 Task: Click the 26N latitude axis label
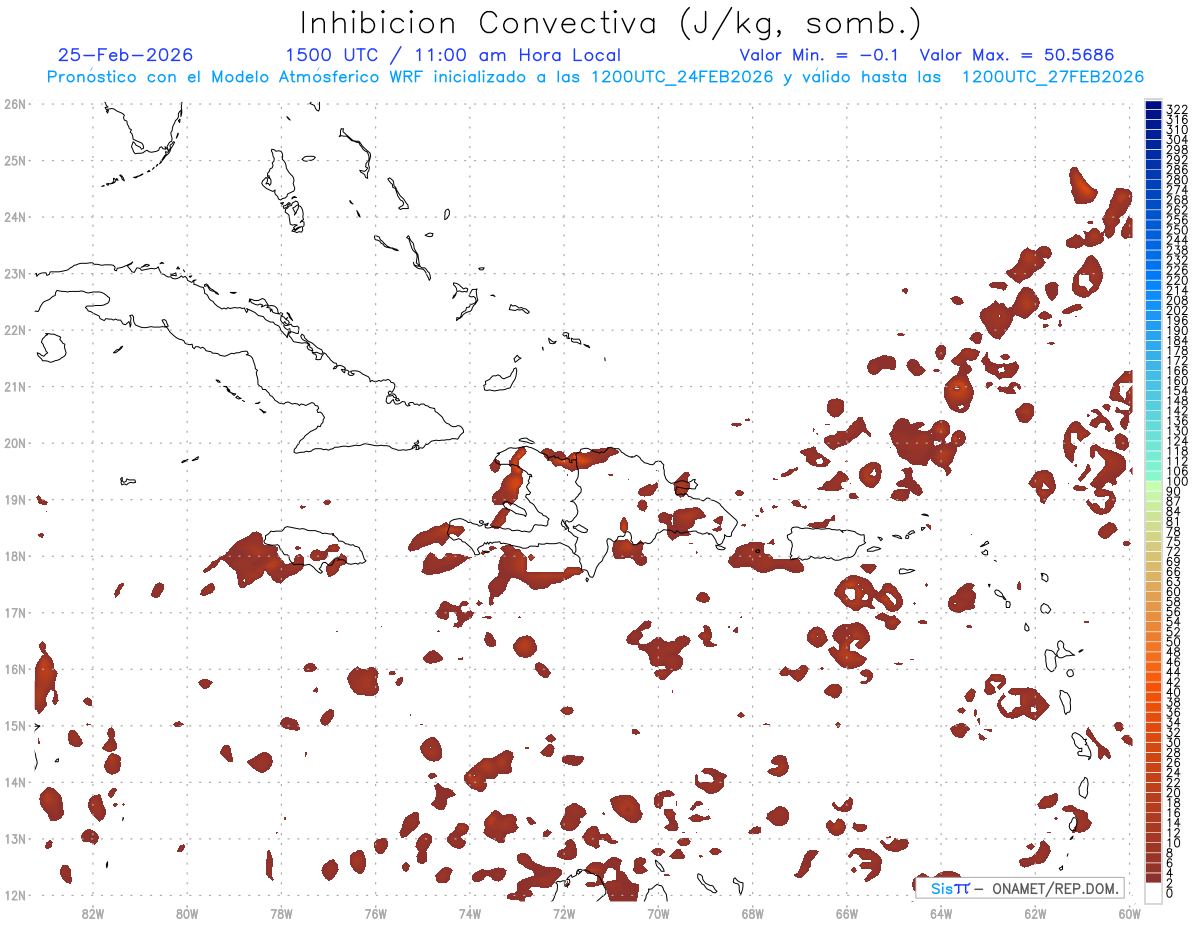[15, 104]
